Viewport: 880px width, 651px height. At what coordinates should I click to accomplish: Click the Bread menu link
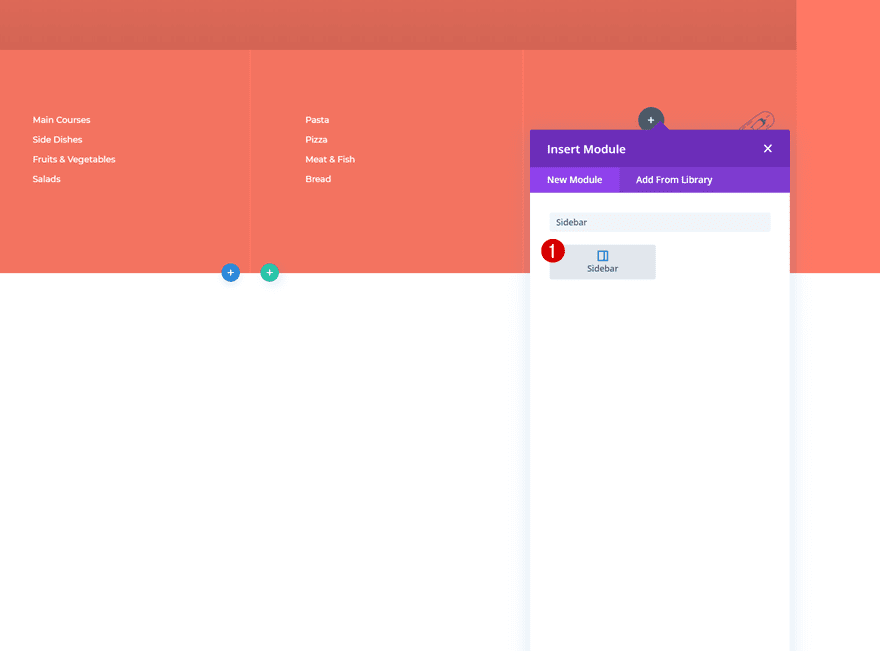317,179
